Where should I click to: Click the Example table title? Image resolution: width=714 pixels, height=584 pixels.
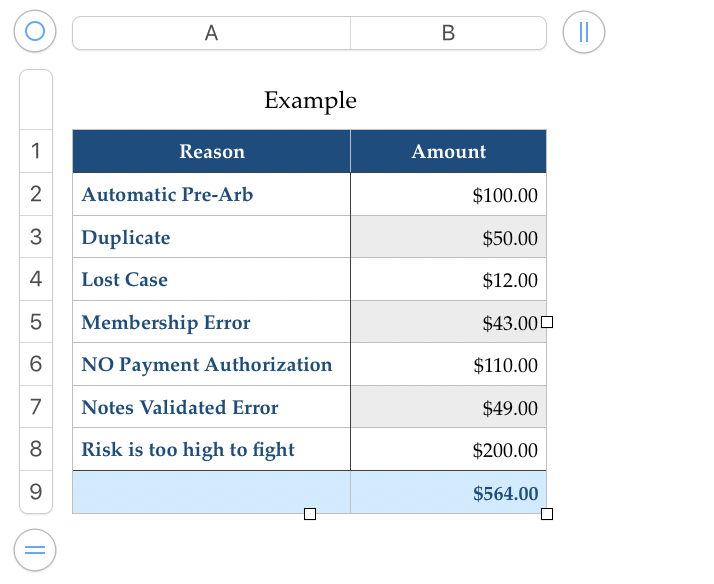pyautogui.click(x=310, y=100)
